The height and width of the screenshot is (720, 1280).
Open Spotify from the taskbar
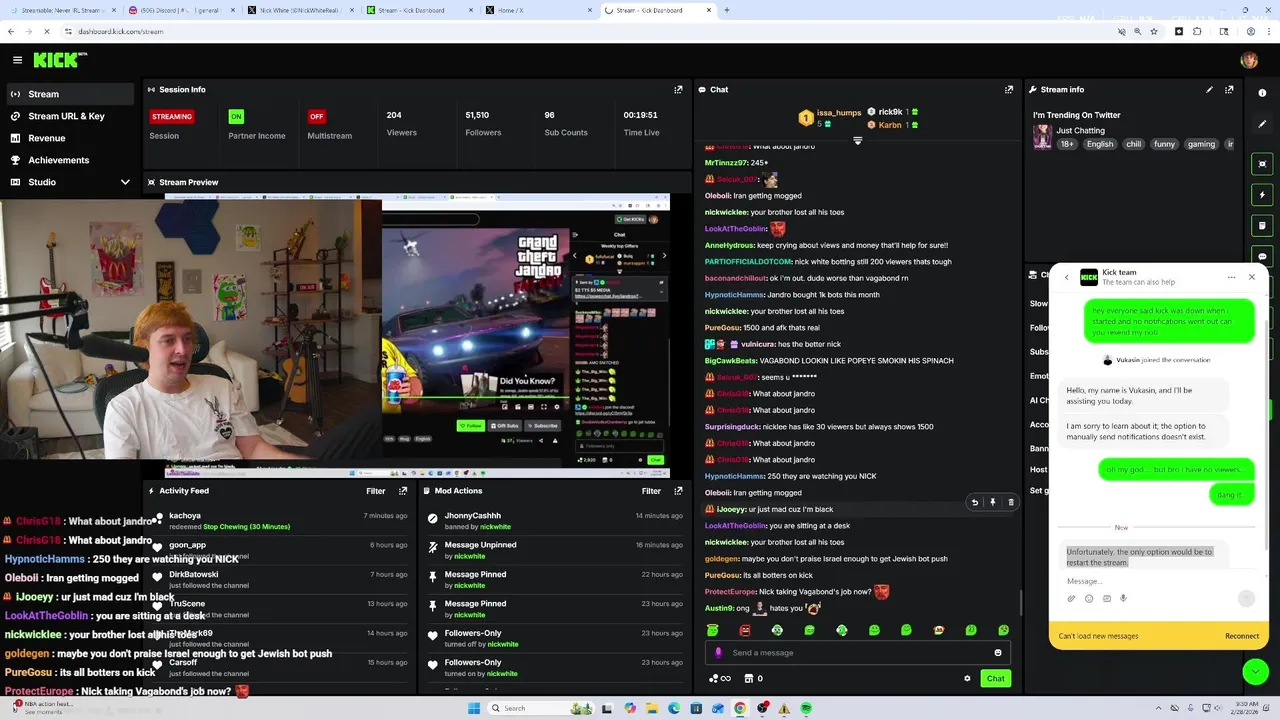(x=806, y=708)
